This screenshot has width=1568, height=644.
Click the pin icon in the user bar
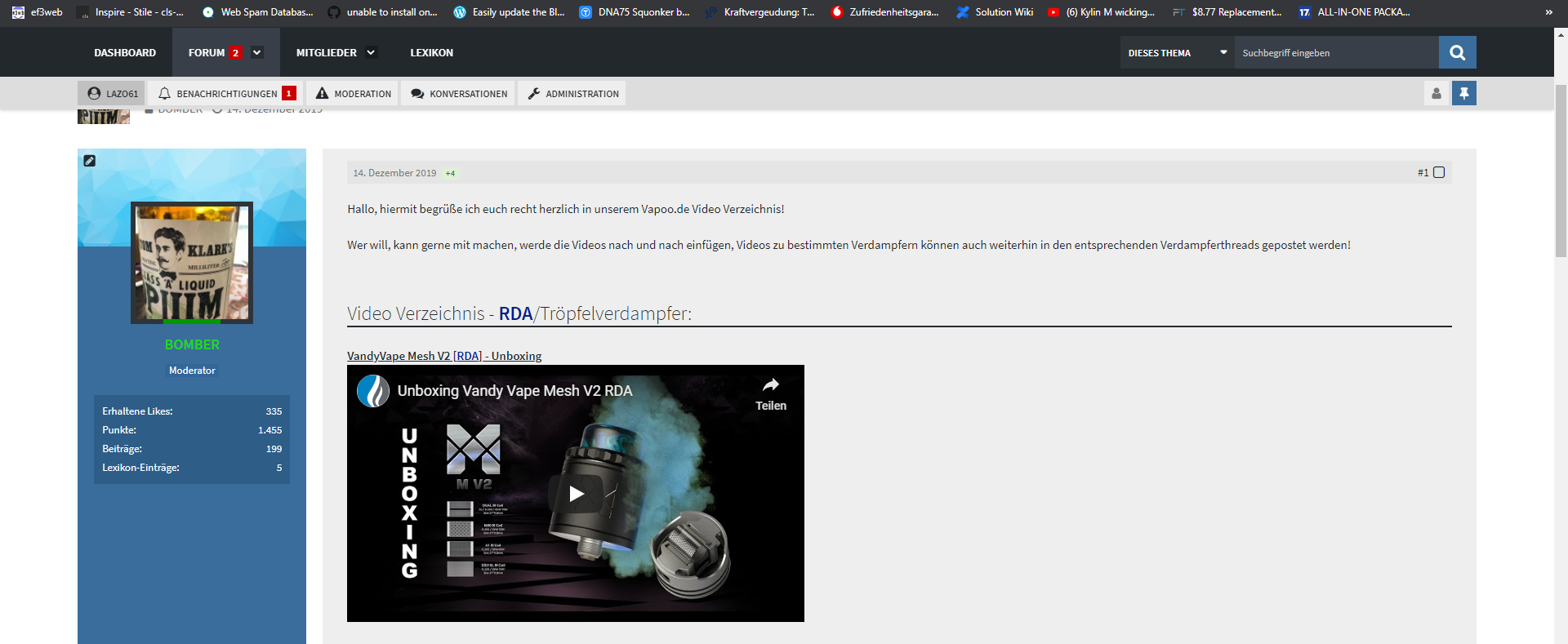pos(1463,94)
